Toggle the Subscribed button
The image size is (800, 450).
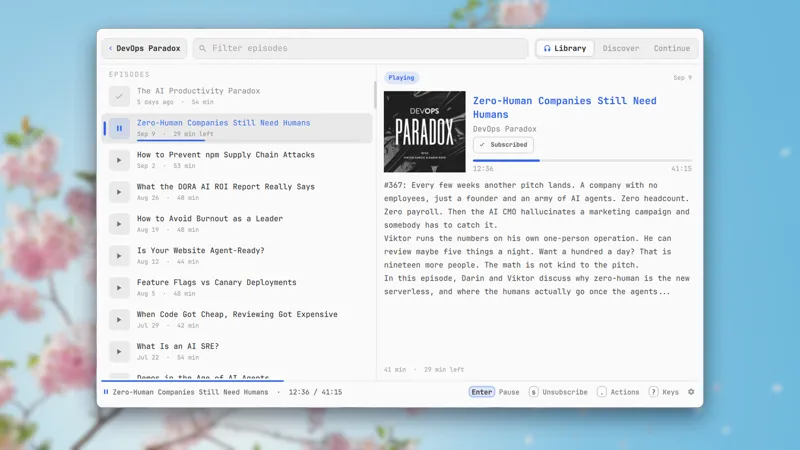coord(503,145)
